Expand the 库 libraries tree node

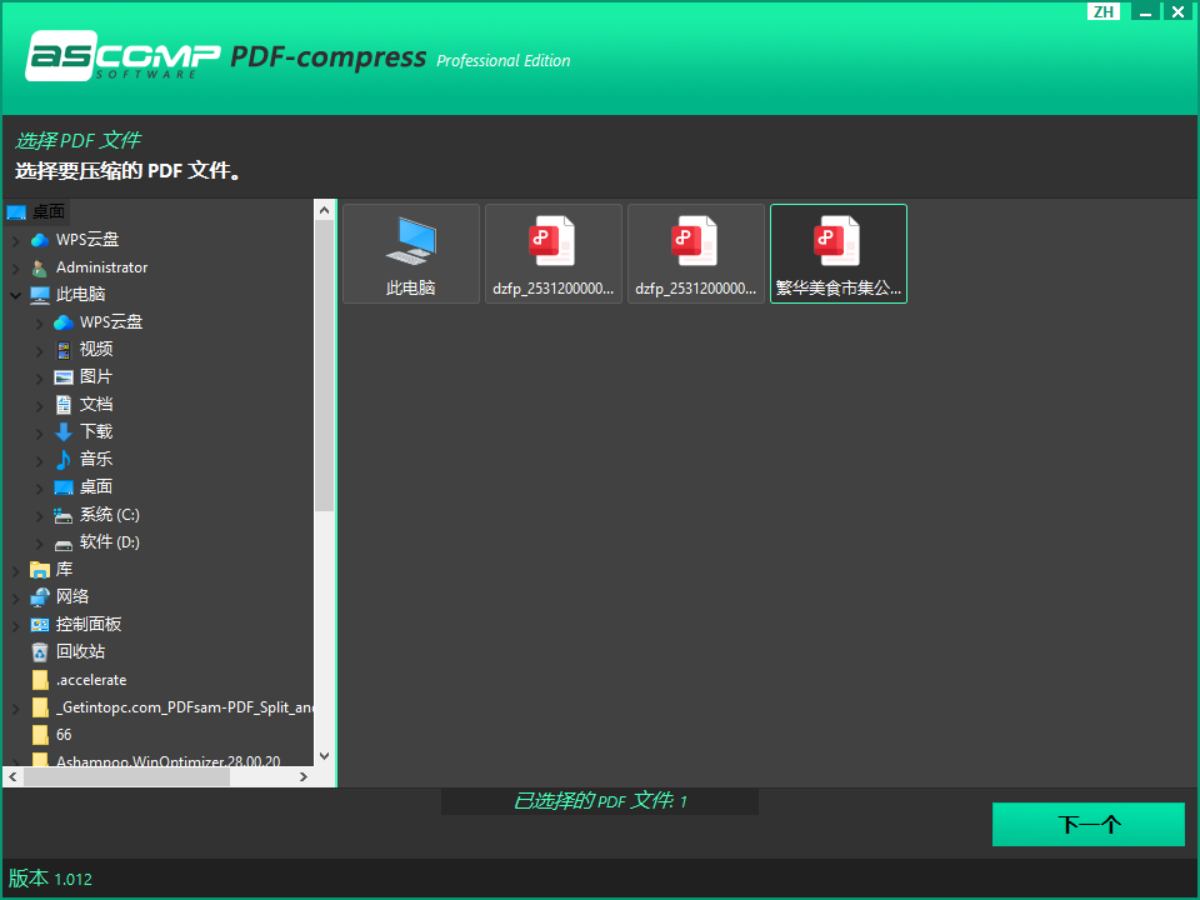[15, 570]
